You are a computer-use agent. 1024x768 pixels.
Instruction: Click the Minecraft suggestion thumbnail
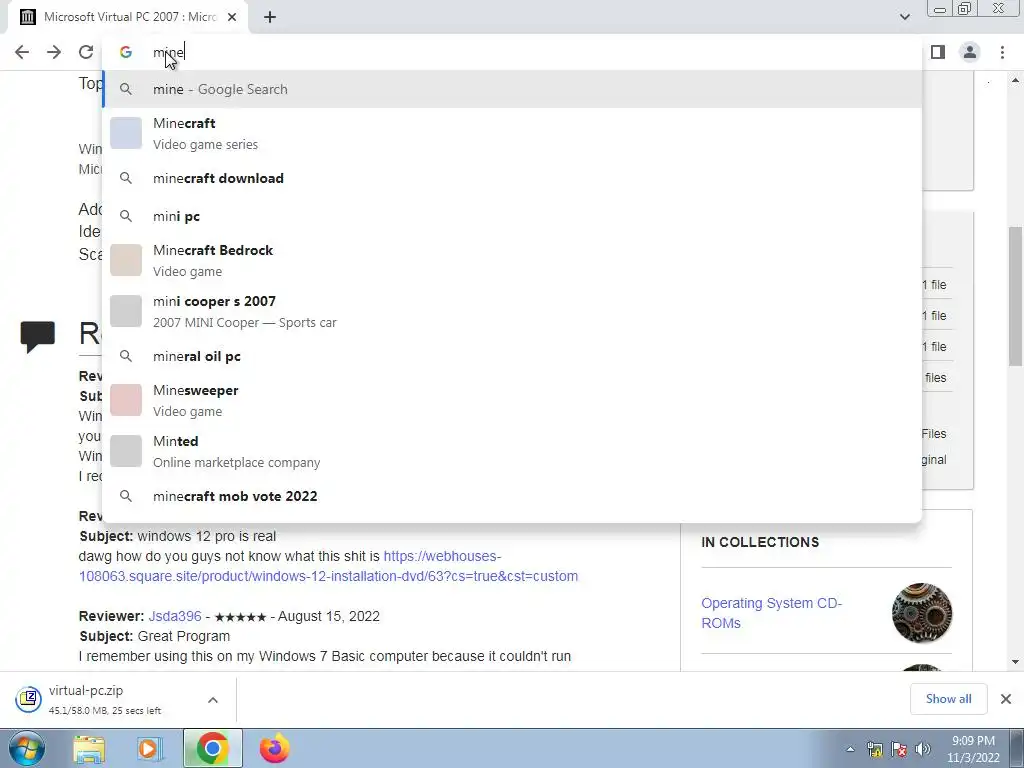126,133
